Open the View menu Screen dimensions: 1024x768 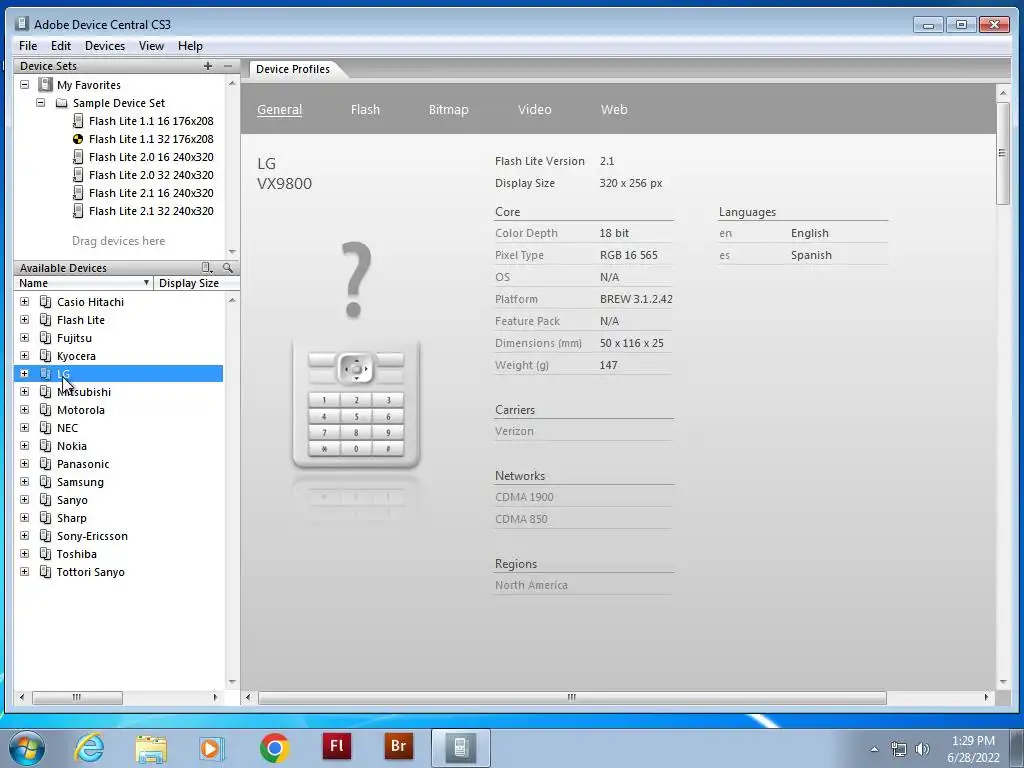click(x=151, y=46)
